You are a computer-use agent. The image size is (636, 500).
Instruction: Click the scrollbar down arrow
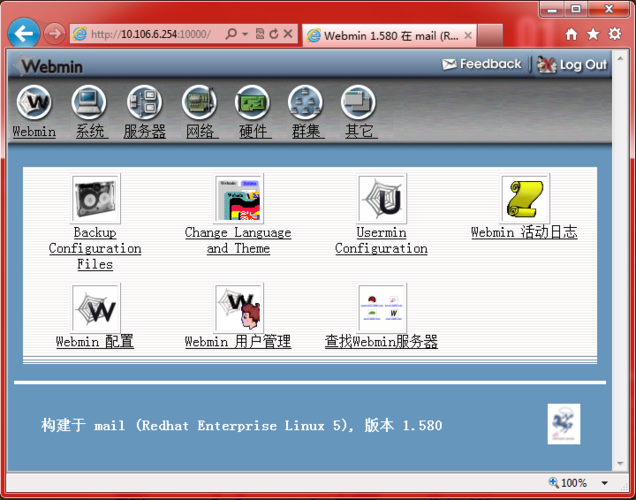(x=620, y=464)
